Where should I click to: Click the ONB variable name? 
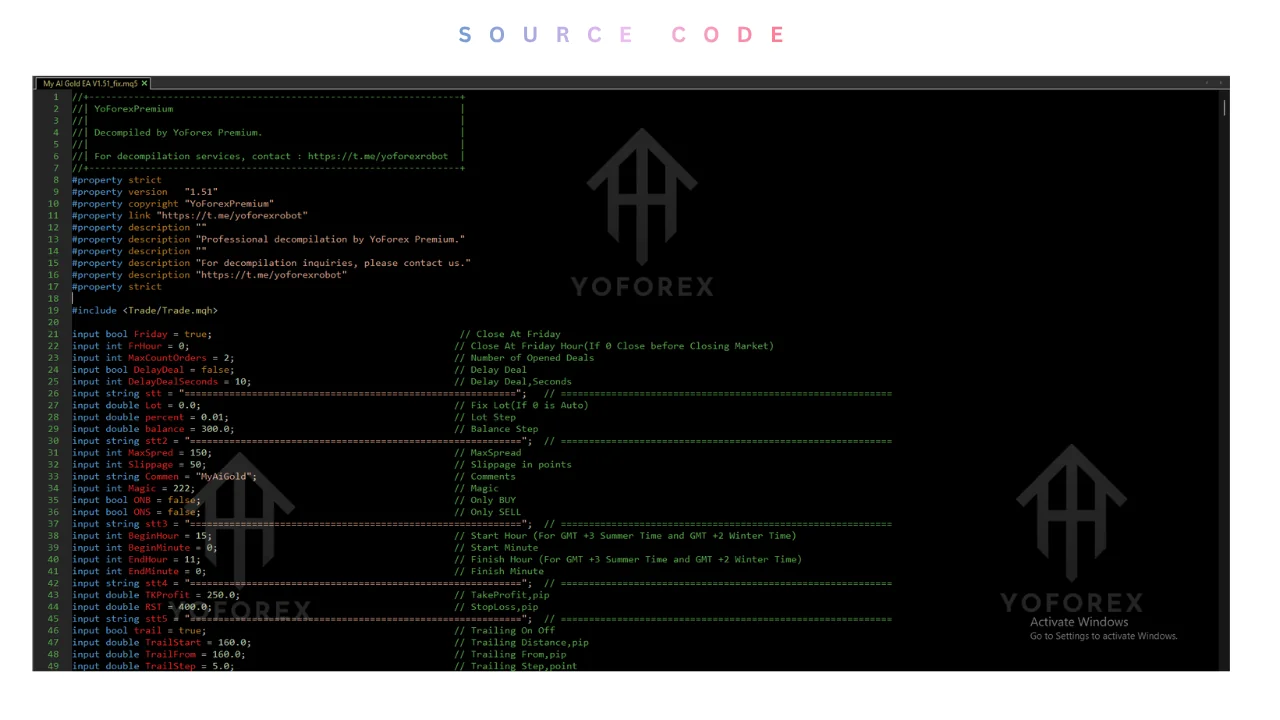[x=141, y=500]
